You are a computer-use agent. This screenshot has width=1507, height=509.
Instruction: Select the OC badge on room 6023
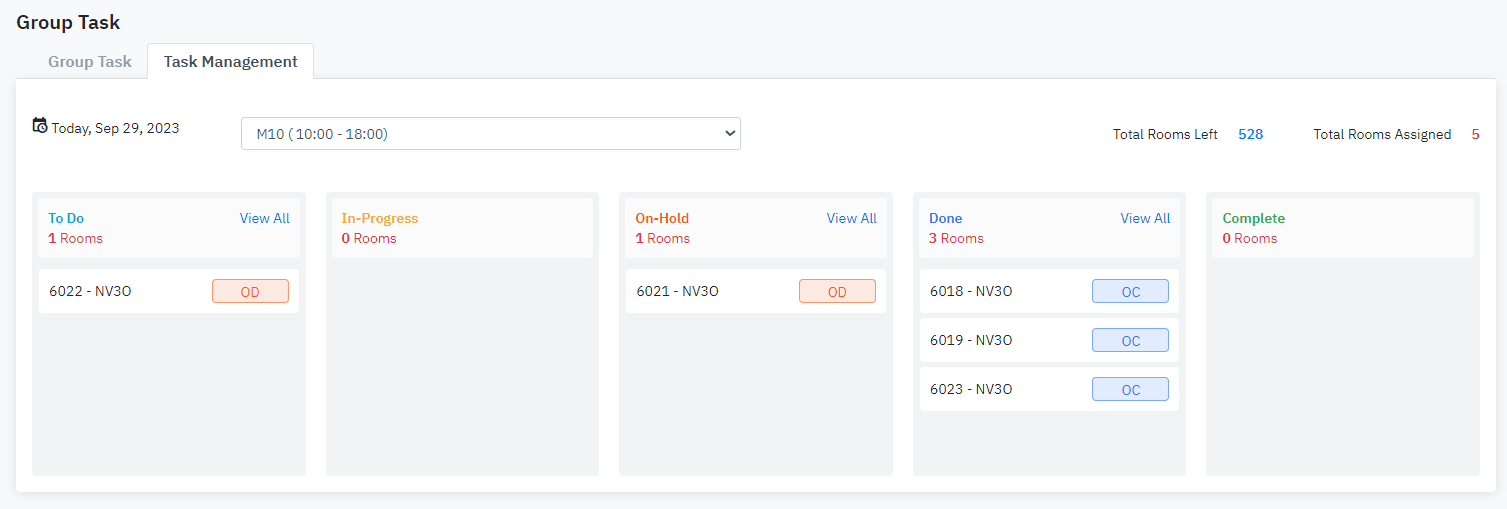tap(1130, 390)
